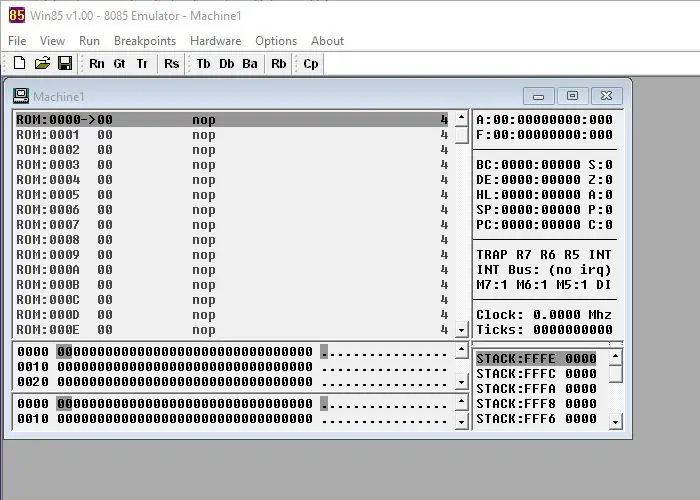
Task: Click the Rb toolbar button
Action: point(279,64)
